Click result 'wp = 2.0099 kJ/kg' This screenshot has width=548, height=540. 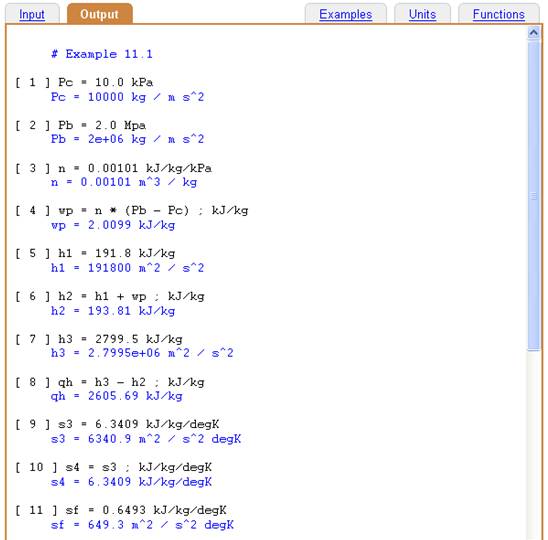coord(113,225)
